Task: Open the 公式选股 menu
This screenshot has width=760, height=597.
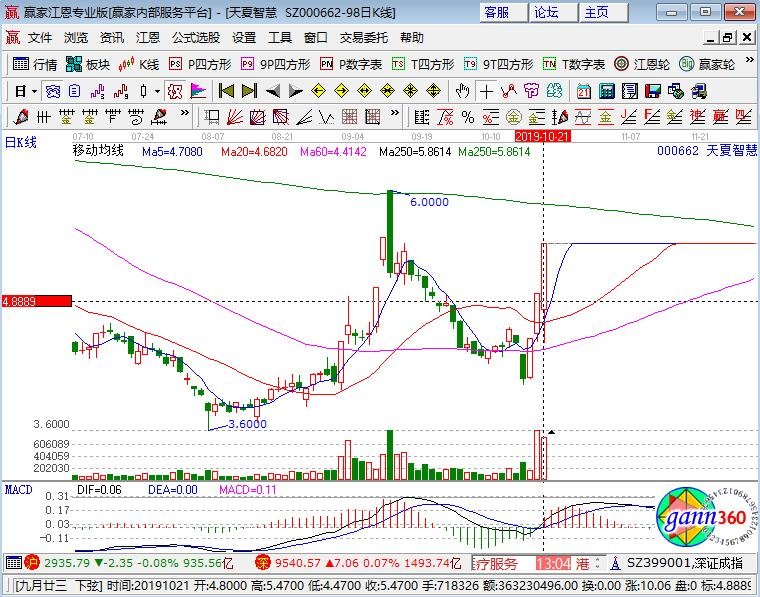Action: (196, 38)
